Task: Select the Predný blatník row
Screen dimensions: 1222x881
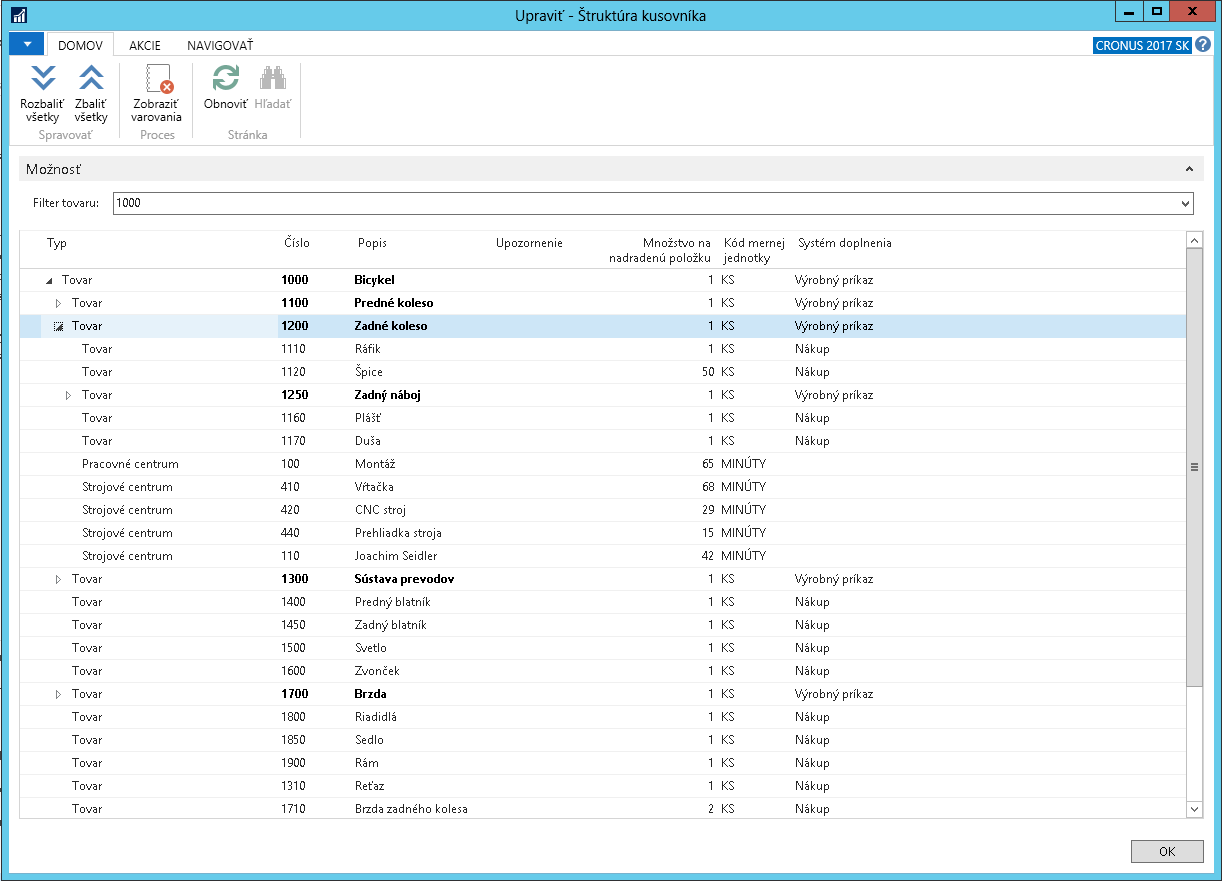Action: tap(603, 602)
